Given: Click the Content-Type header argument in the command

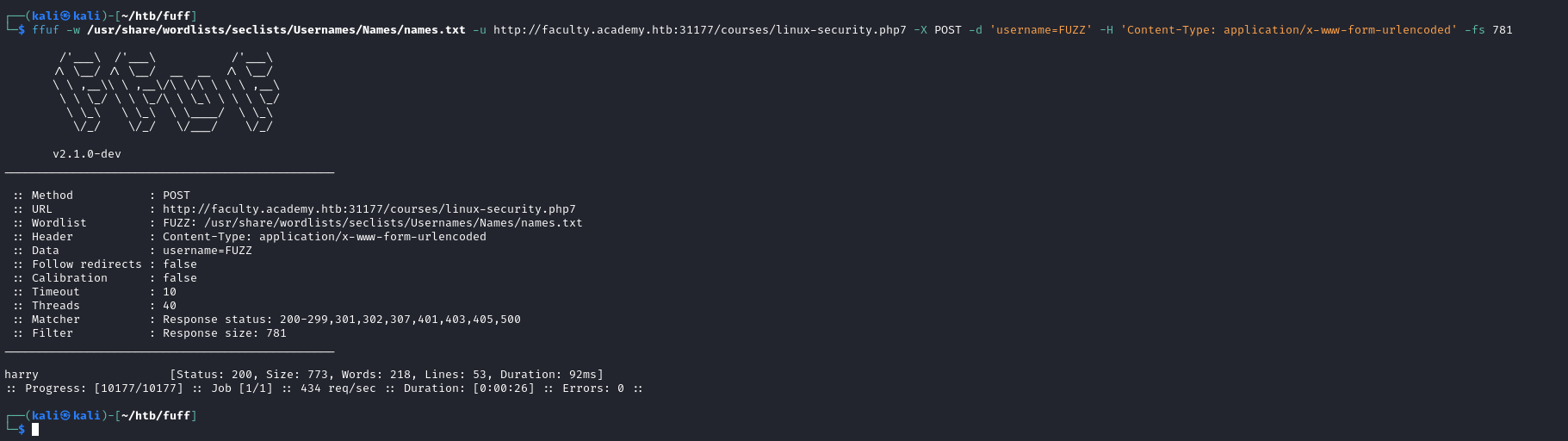Looking at the screenshot, I should (1288, 30).
